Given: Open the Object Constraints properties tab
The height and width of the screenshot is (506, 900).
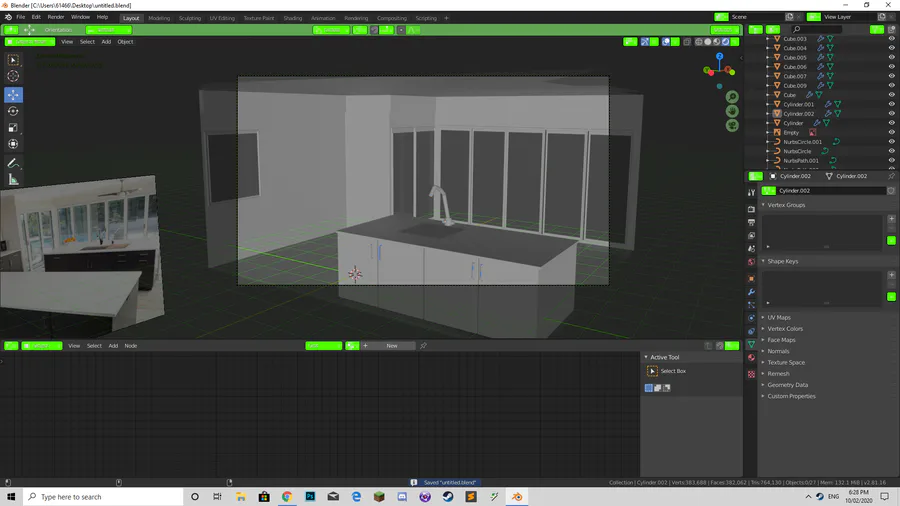Looking at the screenshot, I should pyautogui.click(x=751, y=331).
